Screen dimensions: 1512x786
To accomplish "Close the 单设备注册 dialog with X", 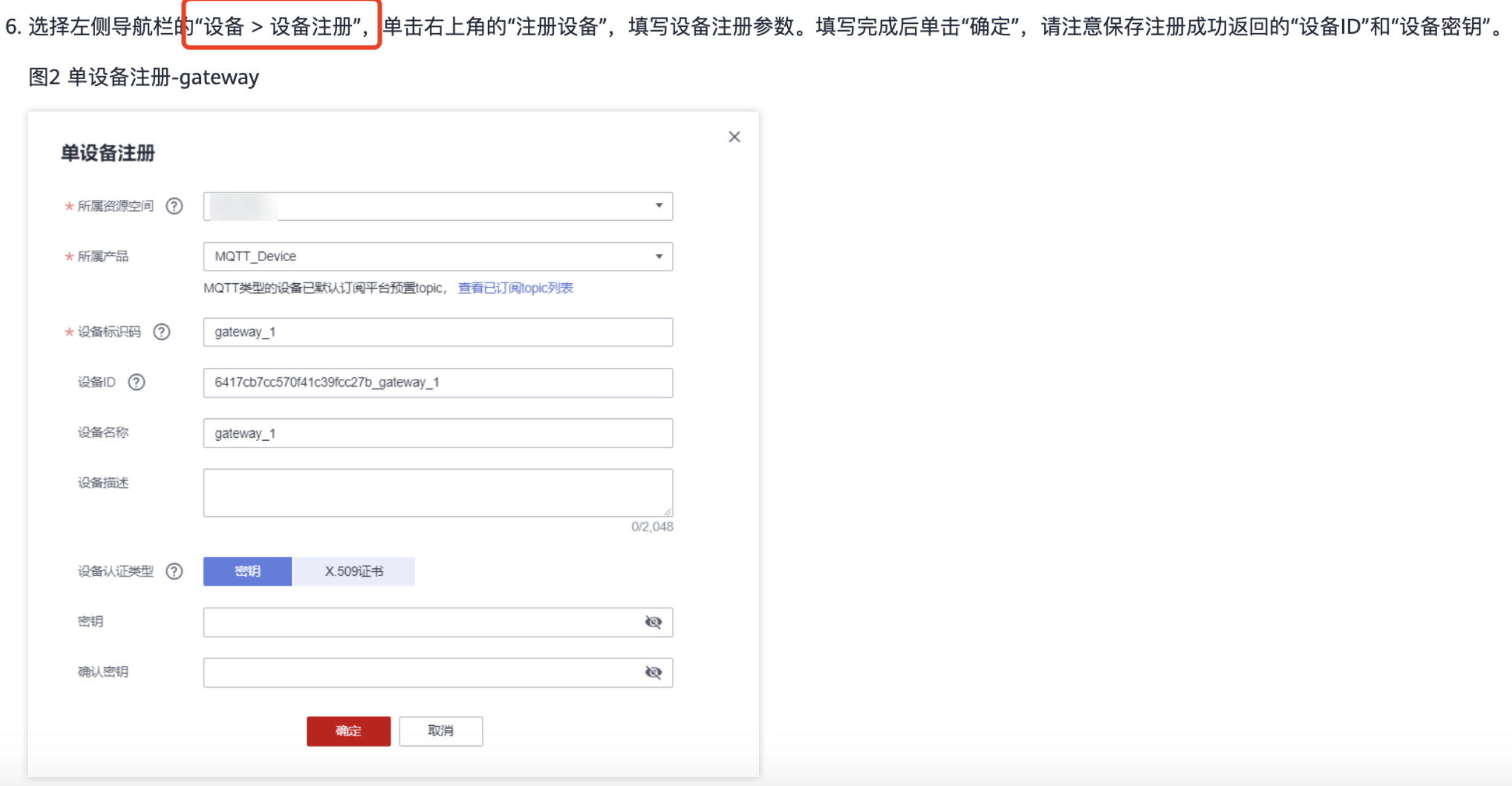I will click(x=734, y=137).
